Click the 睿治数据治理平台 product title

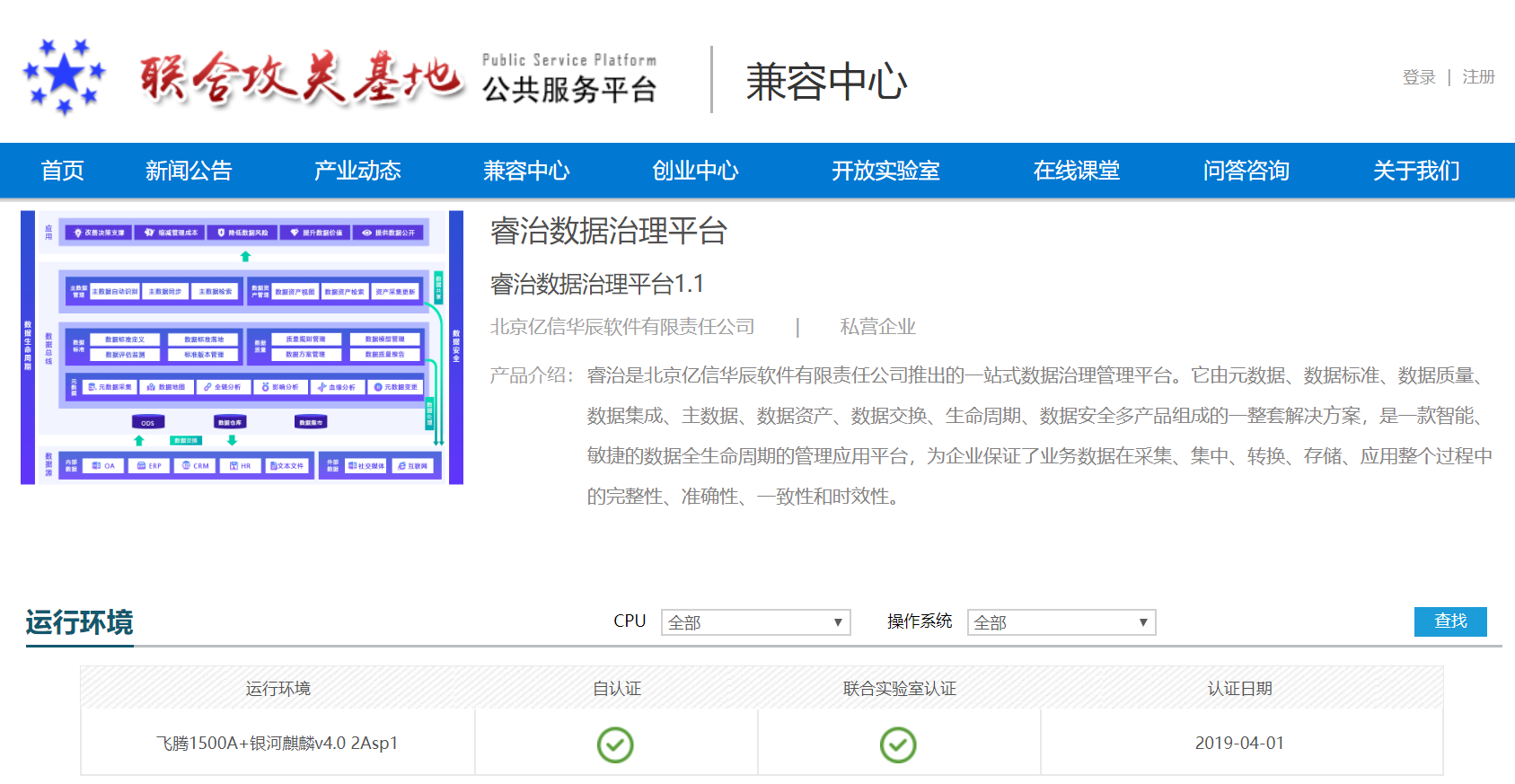(x=608, y=231)
